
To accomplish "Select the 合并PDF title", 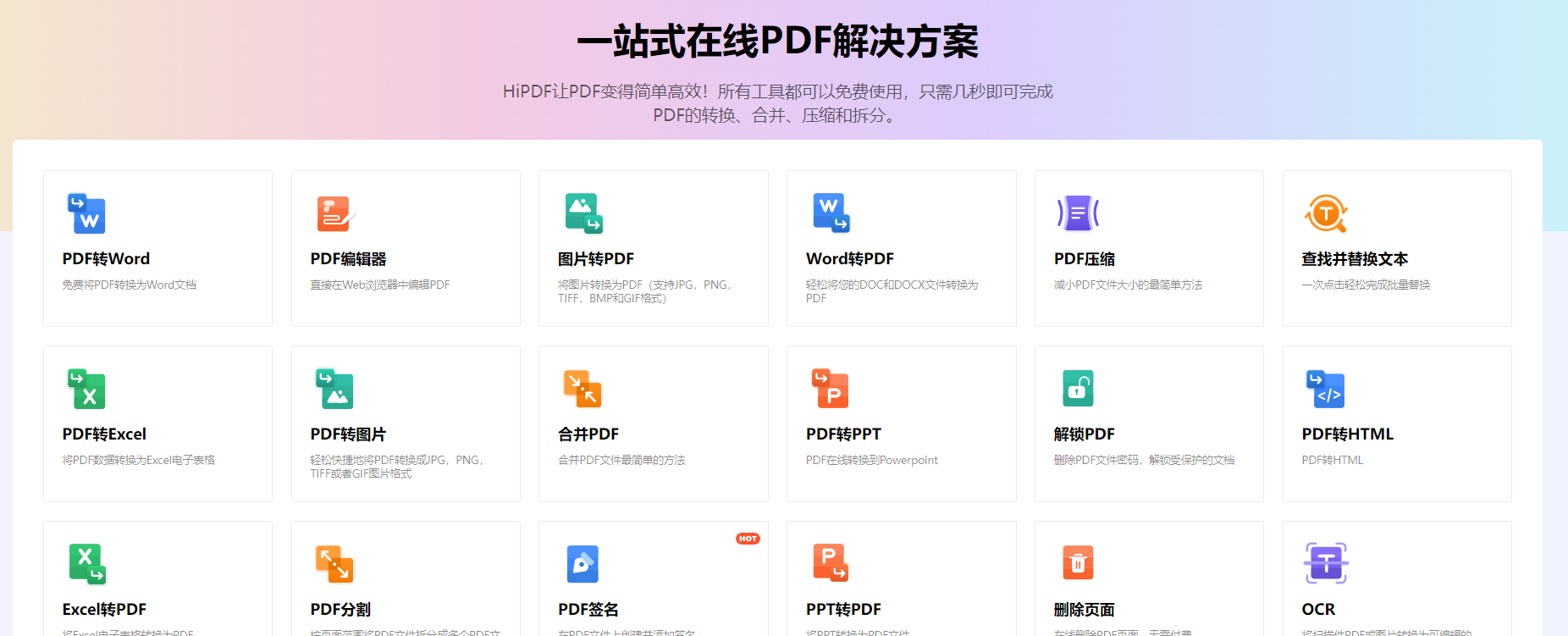I will pyautogui.click(x=588, y=434).
